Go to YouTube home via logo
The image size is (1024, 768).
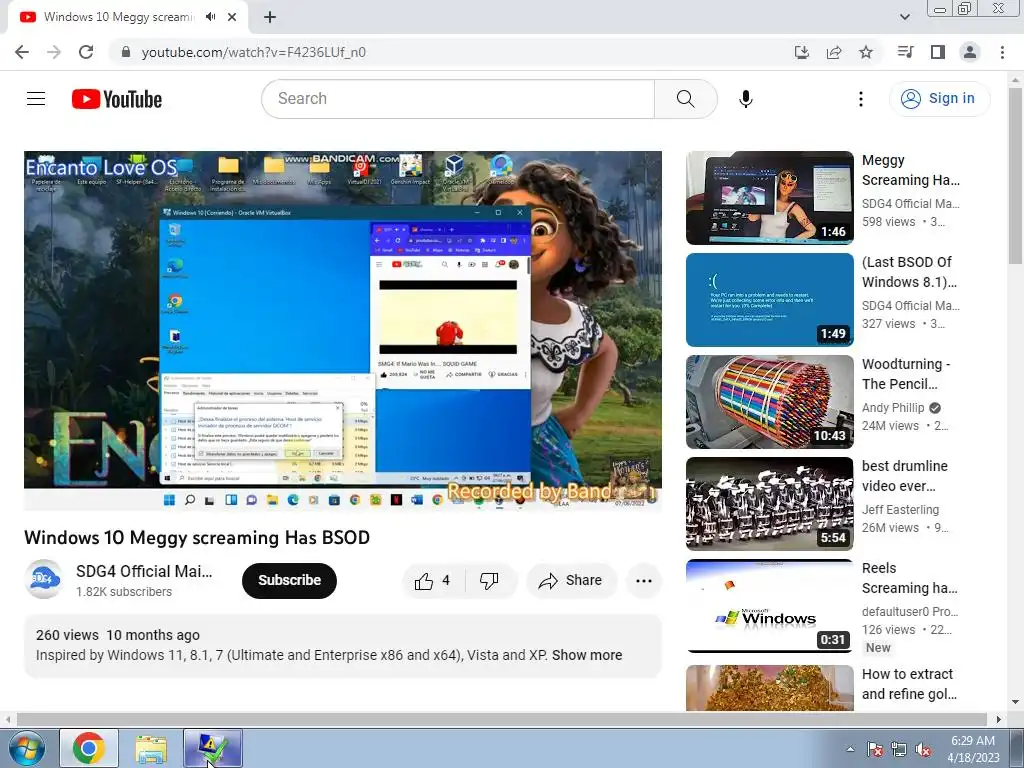[x=117, y=99]
